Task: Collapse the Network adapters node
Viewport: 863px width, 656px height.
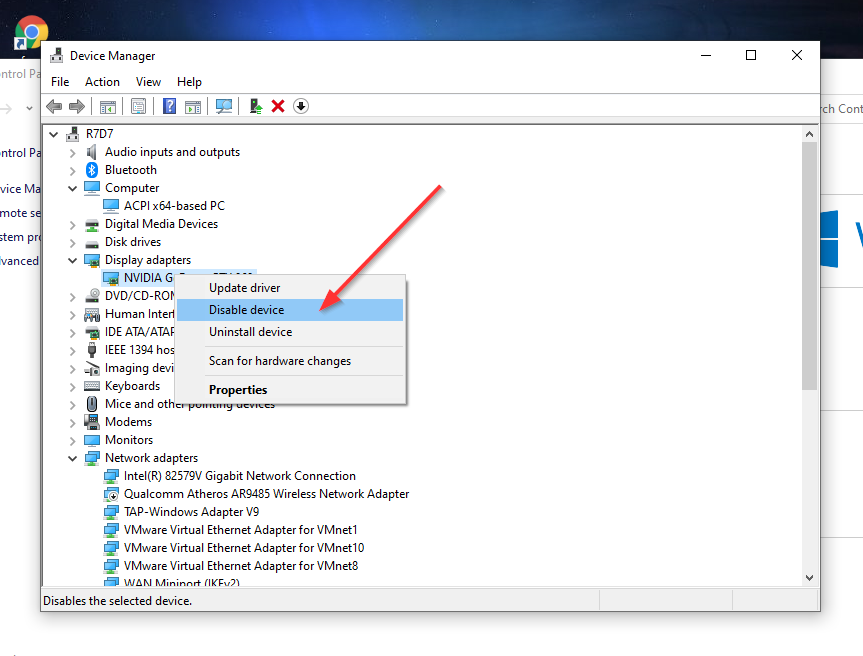Action: pos(72,458)
